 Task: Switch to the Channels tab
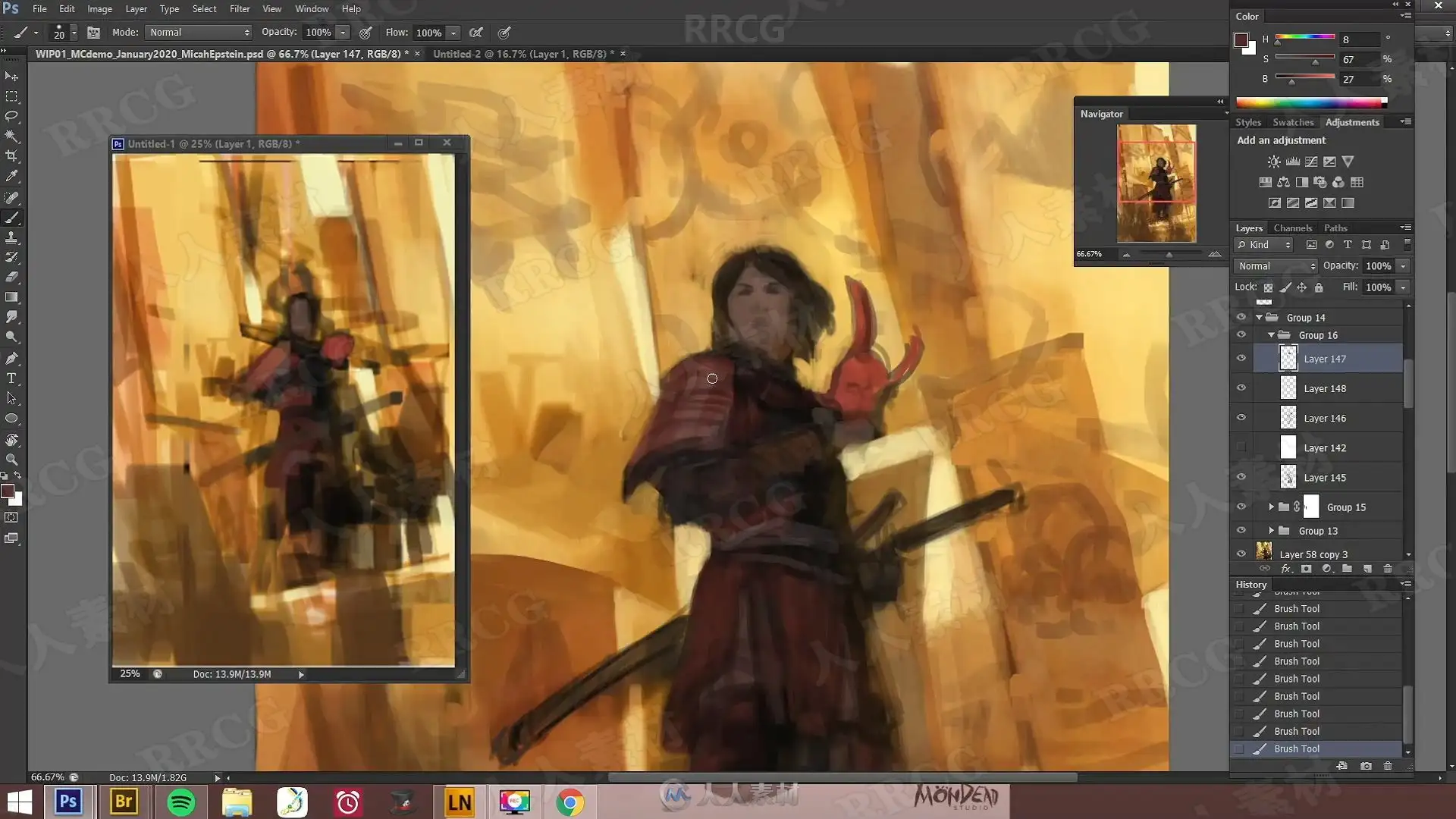click(x=1293, y=228)
